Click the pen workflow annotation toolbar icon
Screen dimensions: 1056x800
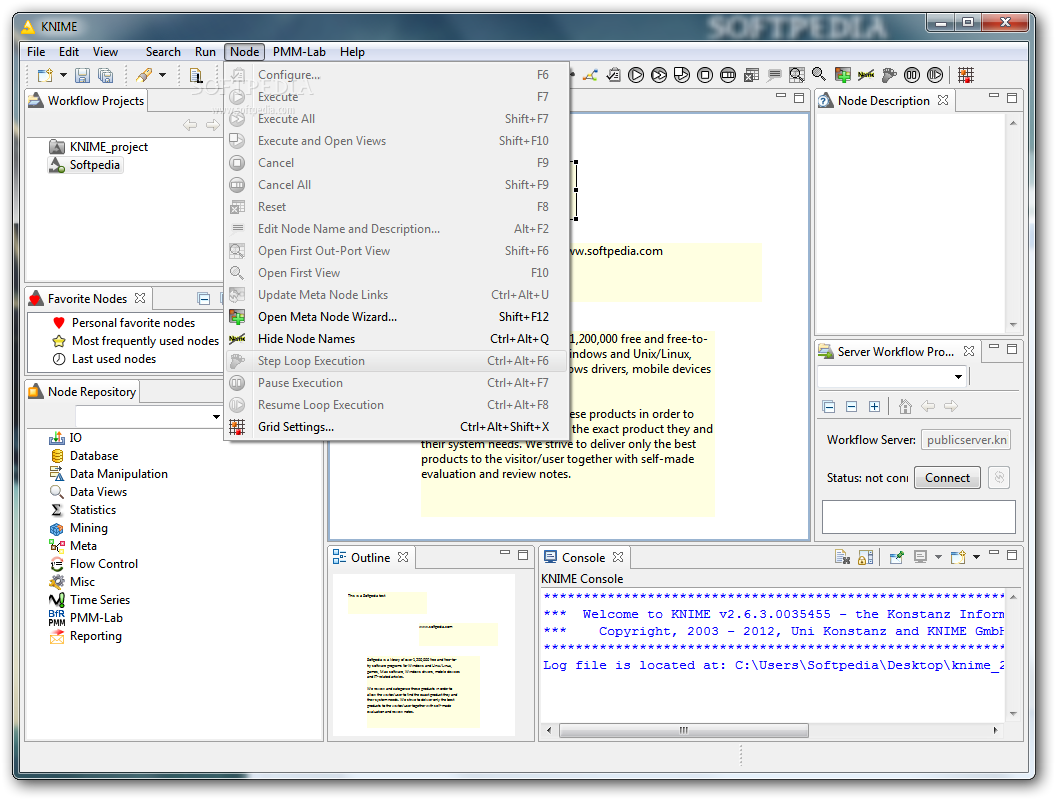[x=143, y=75]
